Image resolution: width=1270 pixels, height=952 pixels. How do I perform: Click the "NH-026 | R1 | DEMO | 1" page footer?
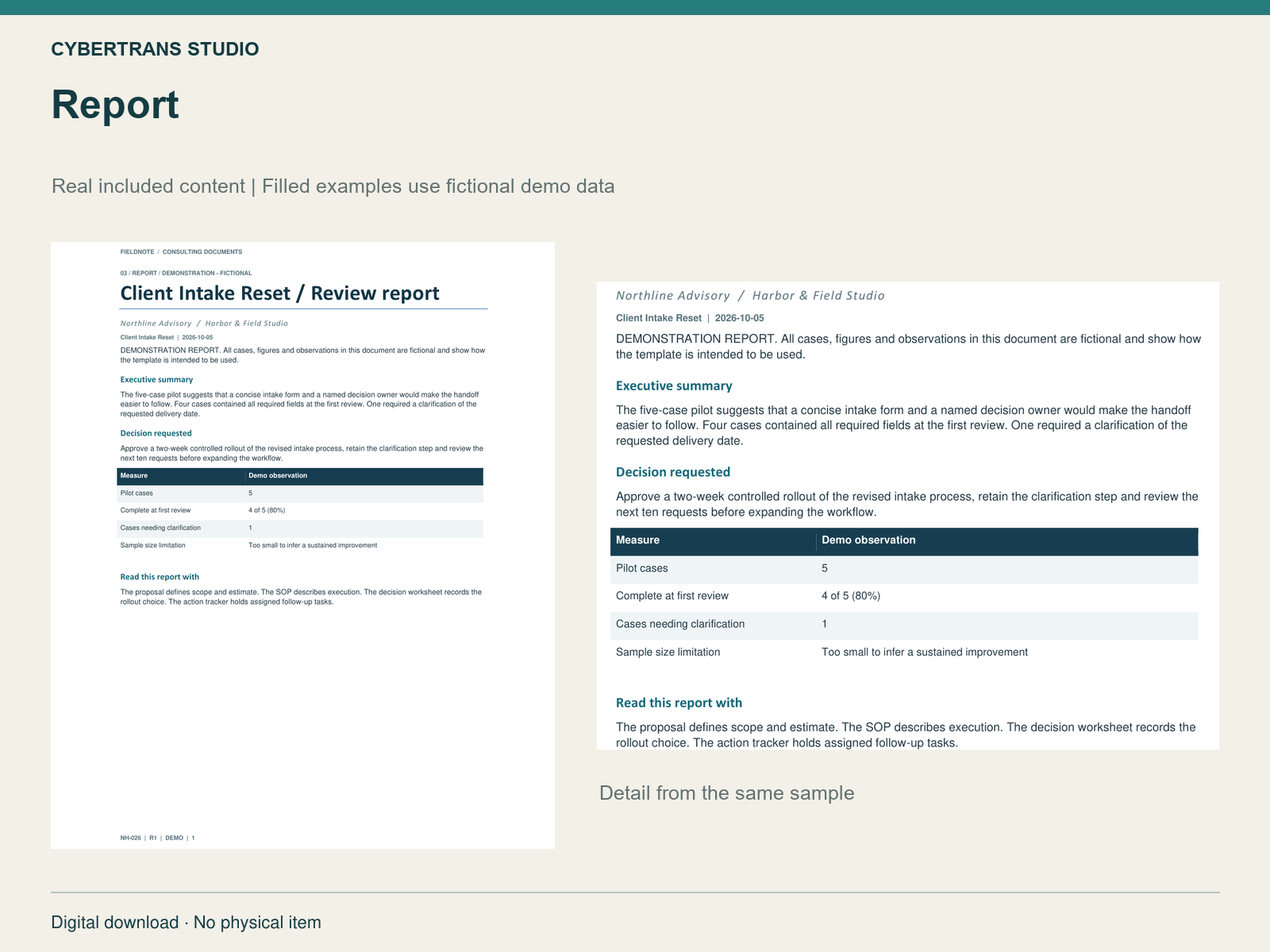click(157, 838)
